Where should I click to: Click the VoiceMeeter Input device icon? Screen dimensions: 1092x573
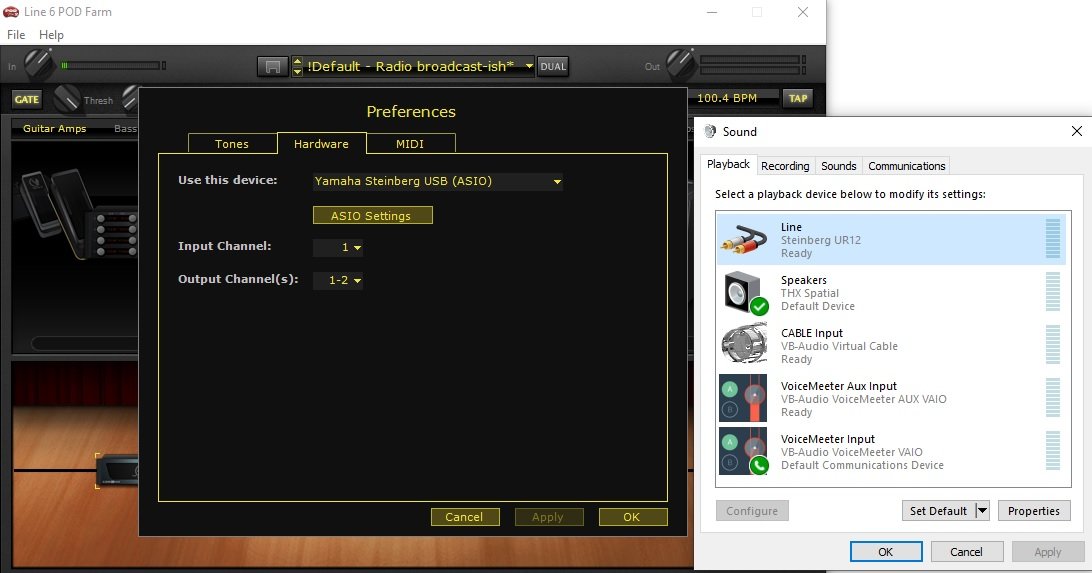coord(743,451)
